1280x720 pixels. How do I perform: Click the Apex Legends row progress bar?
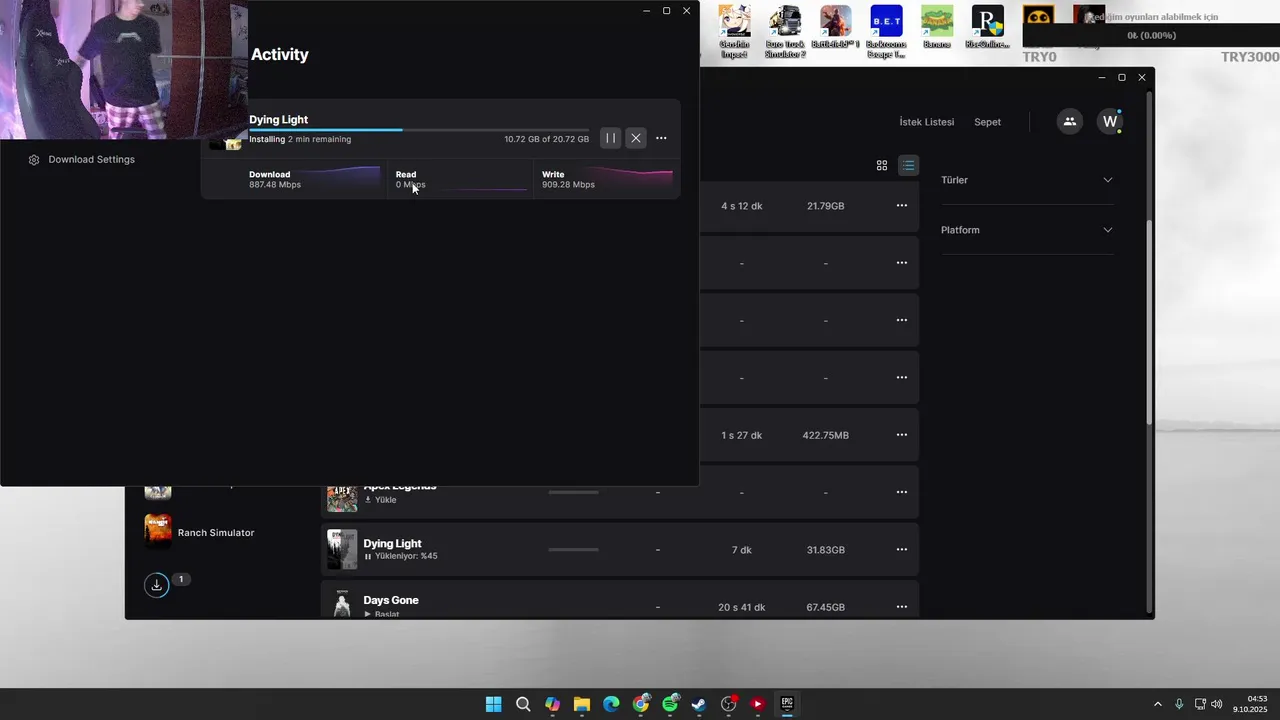574,492
